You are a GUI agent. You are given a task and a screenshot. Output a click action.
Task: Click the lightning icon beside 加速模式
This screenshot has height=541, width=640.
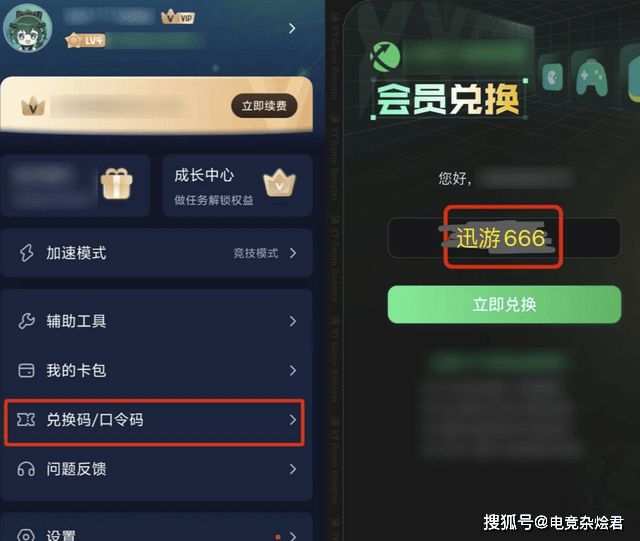[x=27, y=253]
